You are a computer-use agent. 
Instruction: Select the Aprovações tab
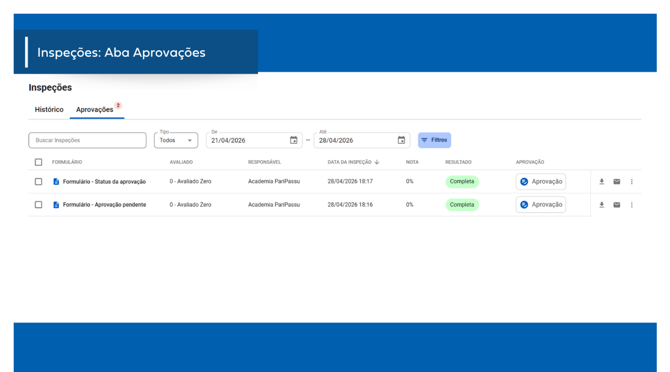click(97, 109)
